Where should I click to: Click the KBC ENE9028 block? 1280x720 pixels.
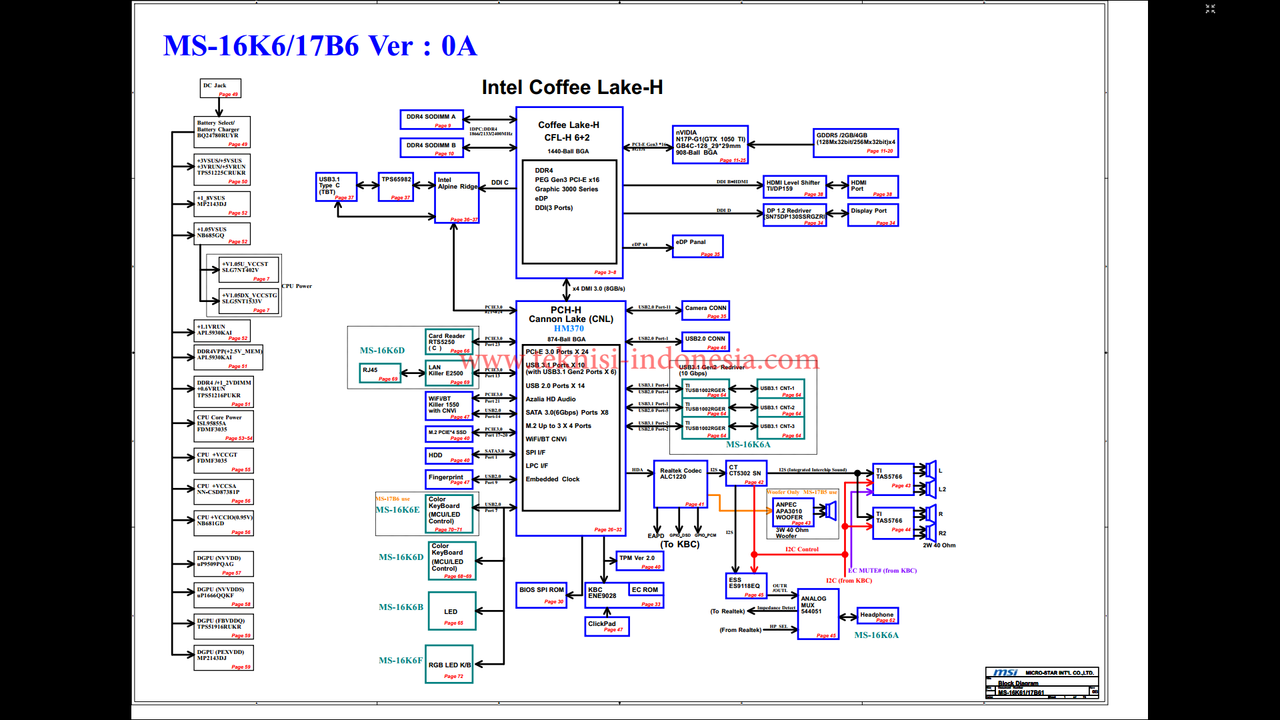tap(606, 595)
